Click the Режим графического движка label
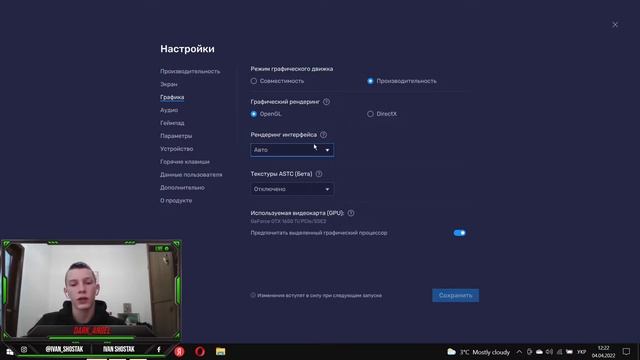Viewport: 640px width, 360px height. (292, 69)
